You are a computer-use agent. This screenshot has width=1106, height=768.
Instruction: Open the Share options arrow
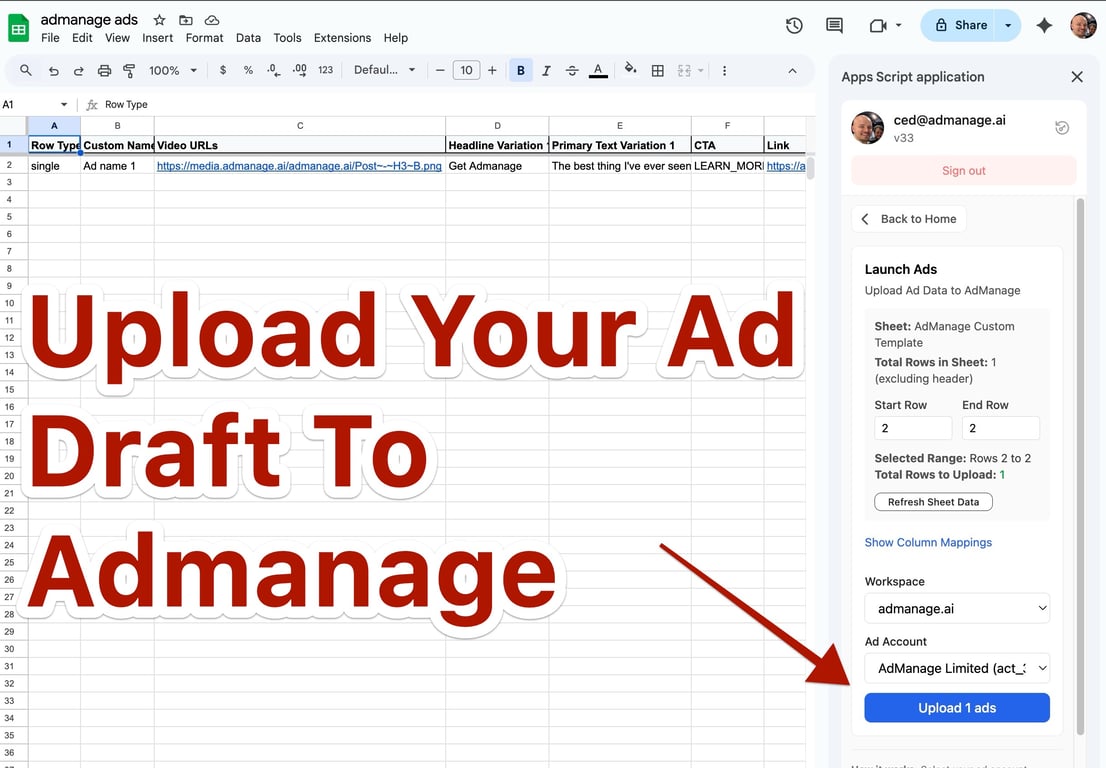pyautogui.click(x=1008, y=25)
